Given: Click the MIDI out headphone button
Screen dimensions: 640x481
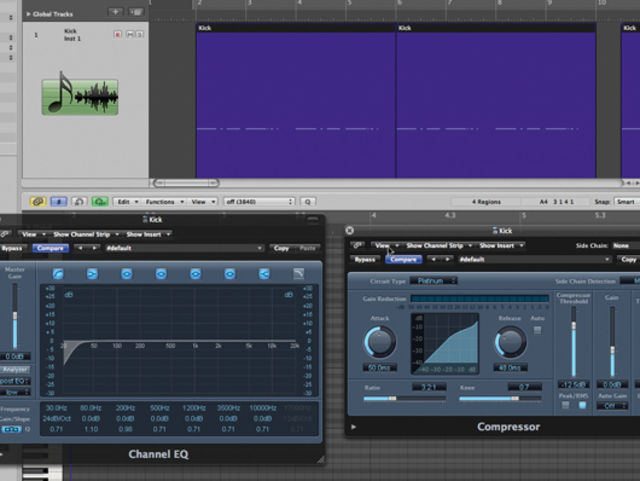Looking at the screenshot, I should pos(79,202).
